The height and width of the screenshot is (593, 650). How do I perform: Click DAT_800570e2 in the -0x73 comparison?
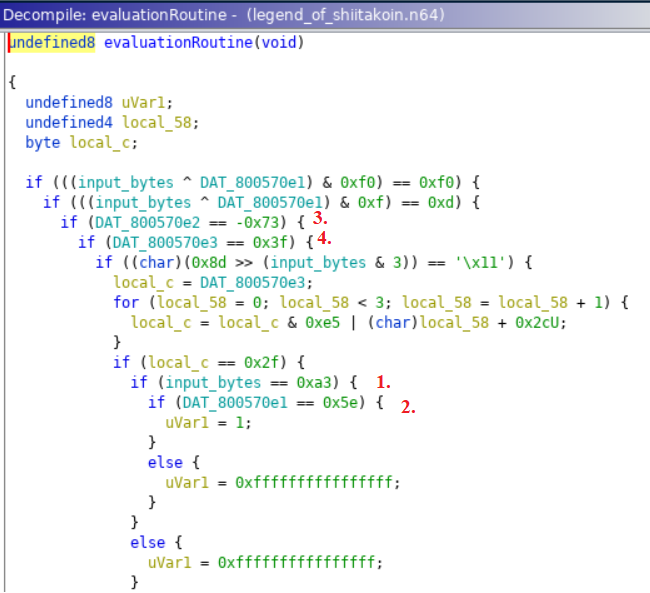point(147,222)
